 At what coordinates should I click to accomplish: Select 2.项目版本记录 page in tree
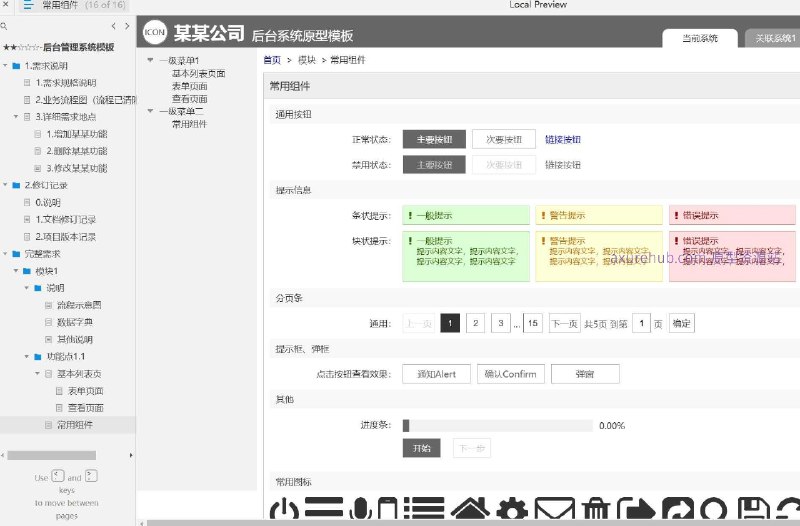click(66, 237)
